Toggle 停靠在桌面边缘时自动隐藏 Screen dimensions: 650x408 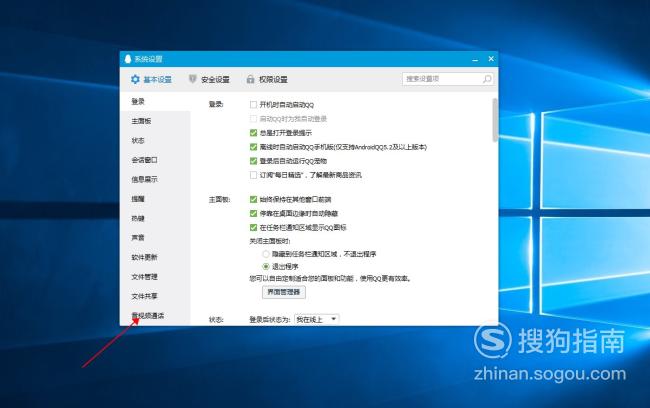(x=253, y=214)
